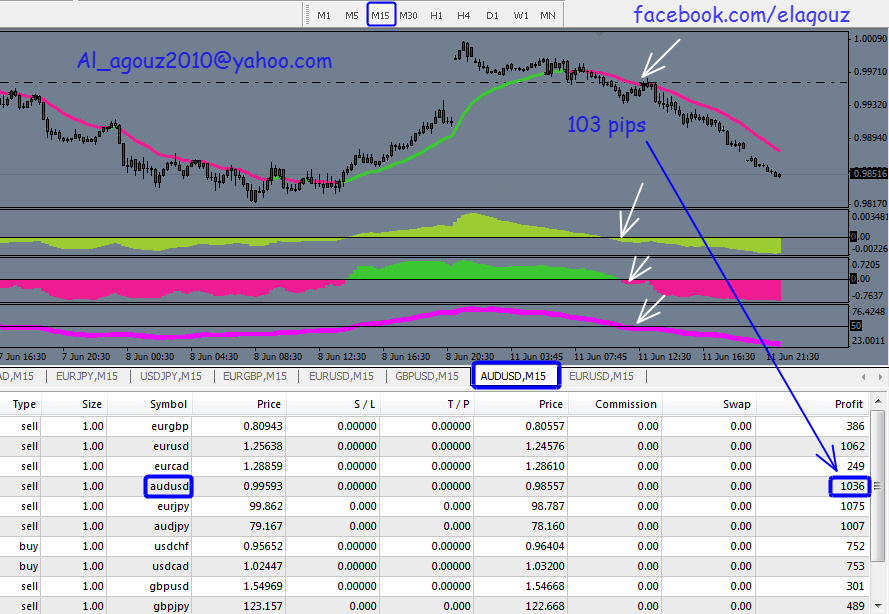The height and width of the screenshot is (614, 889).
Task: Select the M5 timeframe button
Action: point(352,15)
